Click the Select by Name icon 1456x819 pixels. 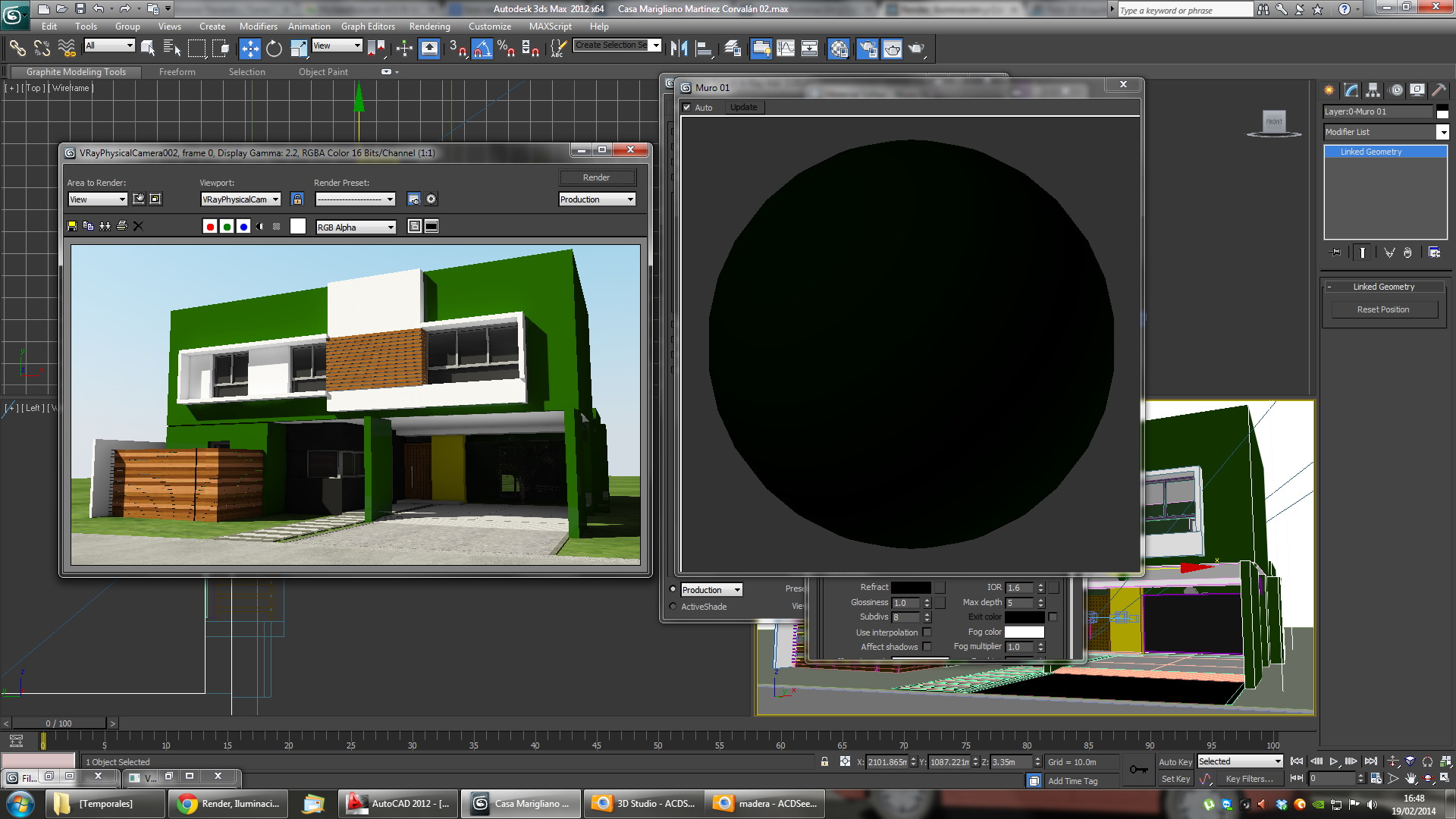(x=172, y=49)
